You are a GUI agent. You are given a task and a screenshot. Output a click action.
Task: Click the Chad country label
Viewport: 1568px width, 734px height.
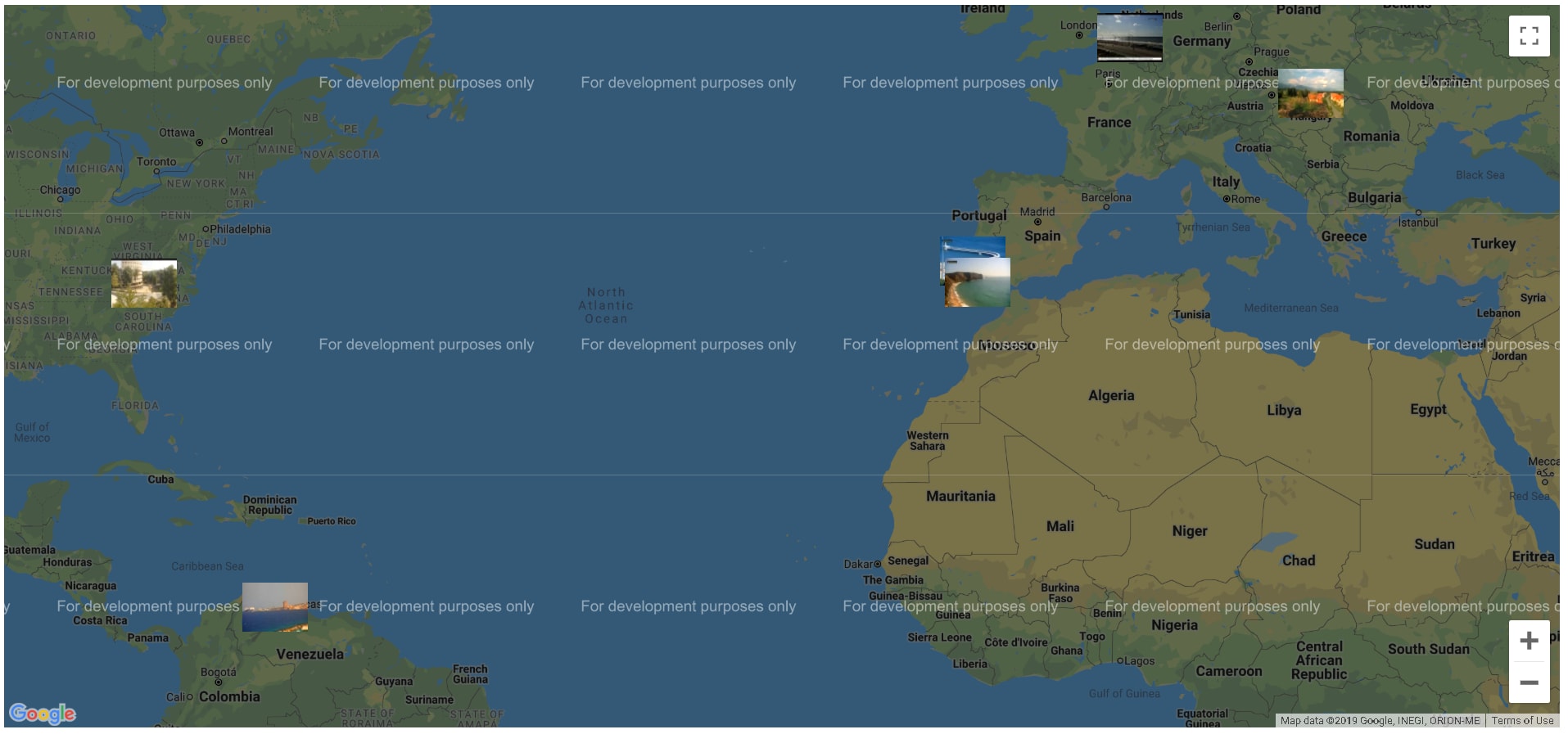click(x=1299, y=561)
